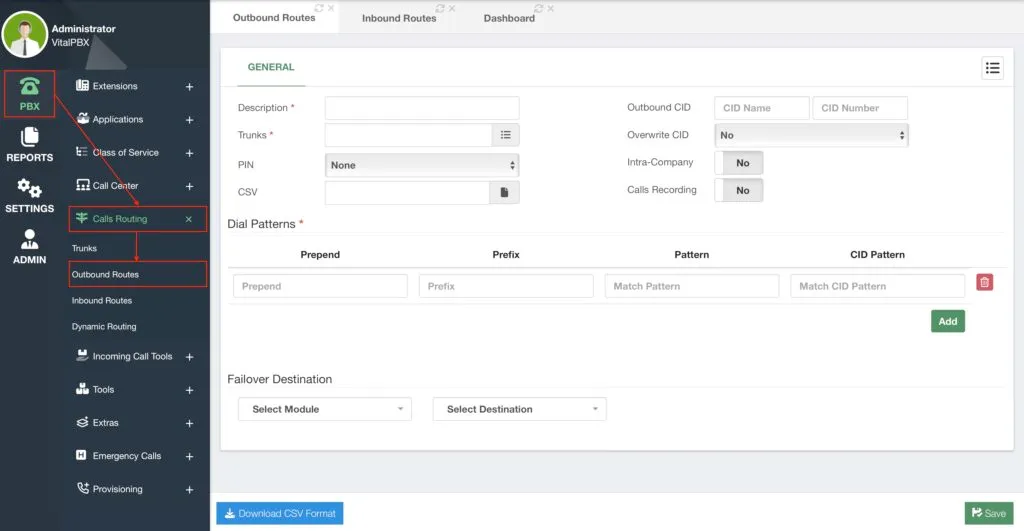Switch to the Inbound Routes tab
Image resolution: width=1024 pixels, height=531 pixels.
[399, 18]
